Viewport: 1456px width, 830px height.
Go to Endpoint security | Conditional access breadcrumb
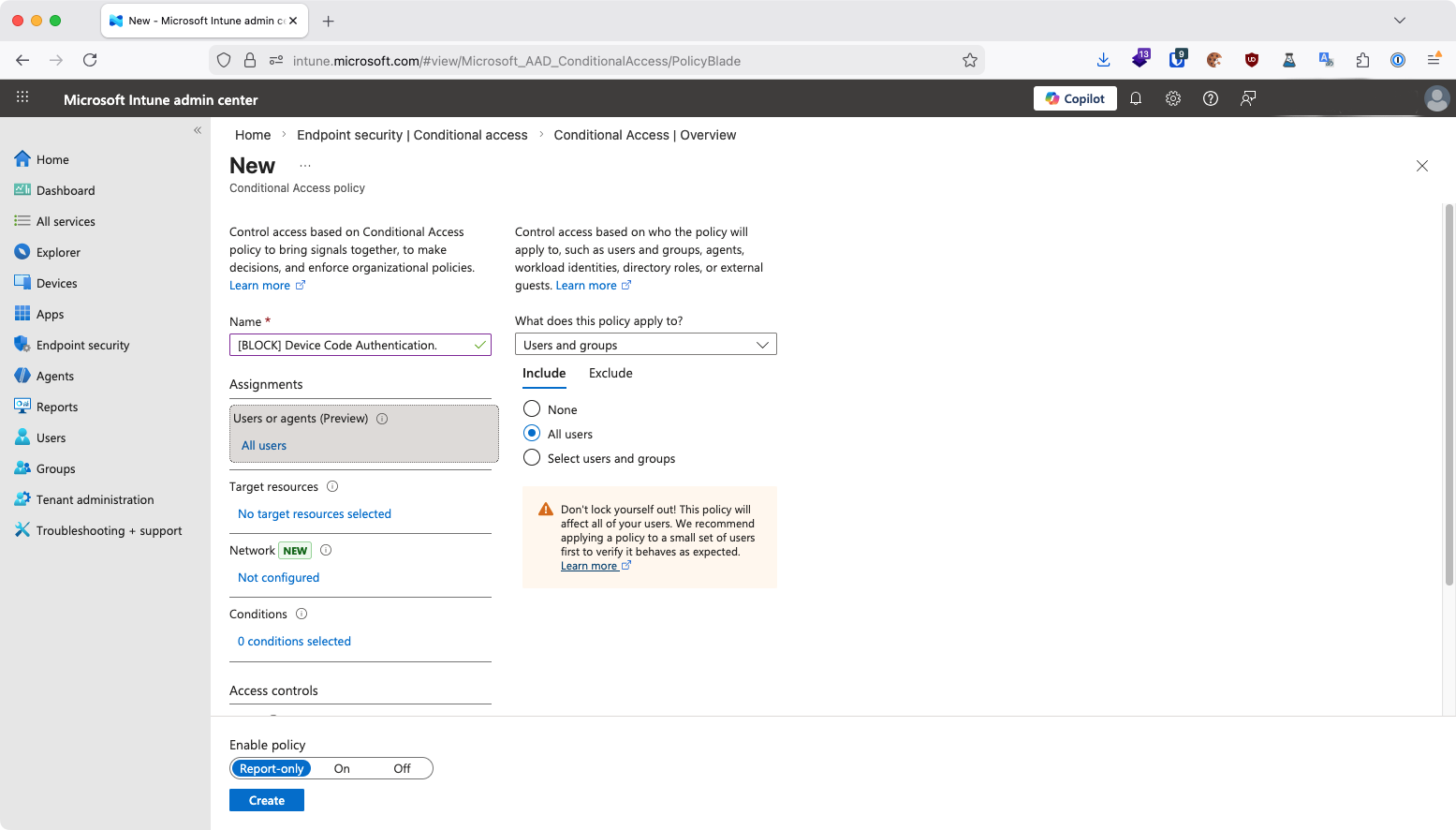point(412,135)
